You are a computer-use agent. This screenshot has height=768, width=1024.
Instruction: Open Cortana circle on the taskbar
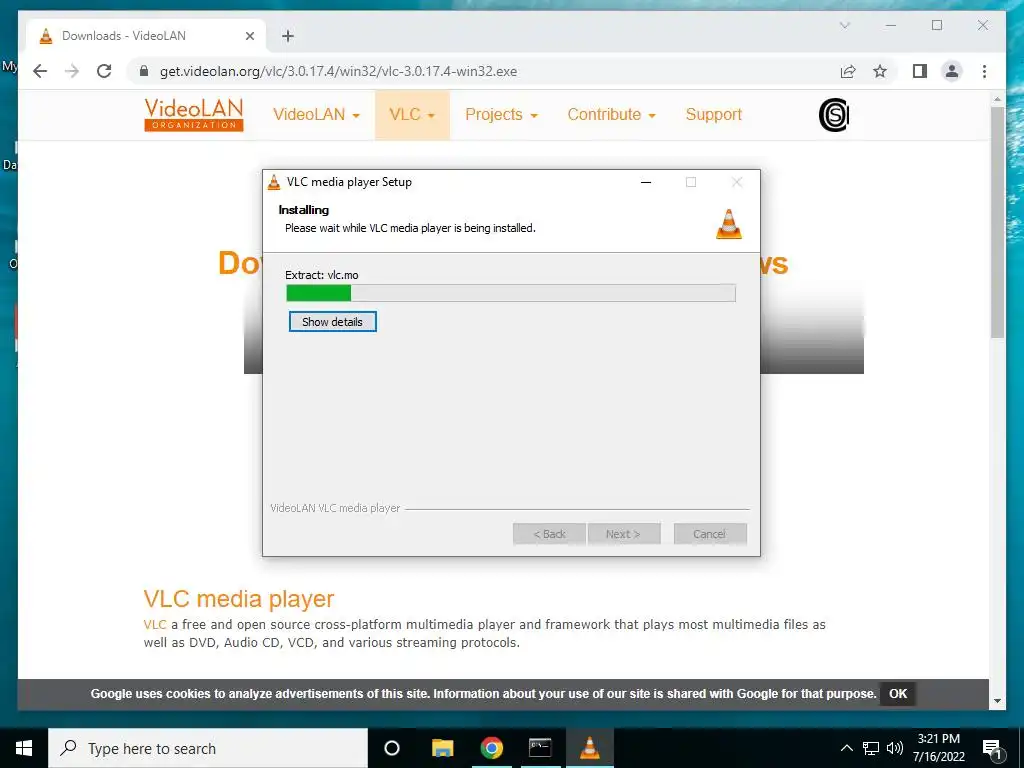(391, 748)
